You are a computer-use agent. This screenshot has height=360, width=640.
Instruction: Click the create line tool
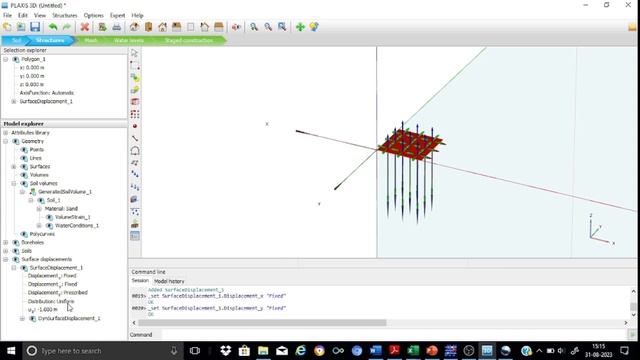pos(135,138)
